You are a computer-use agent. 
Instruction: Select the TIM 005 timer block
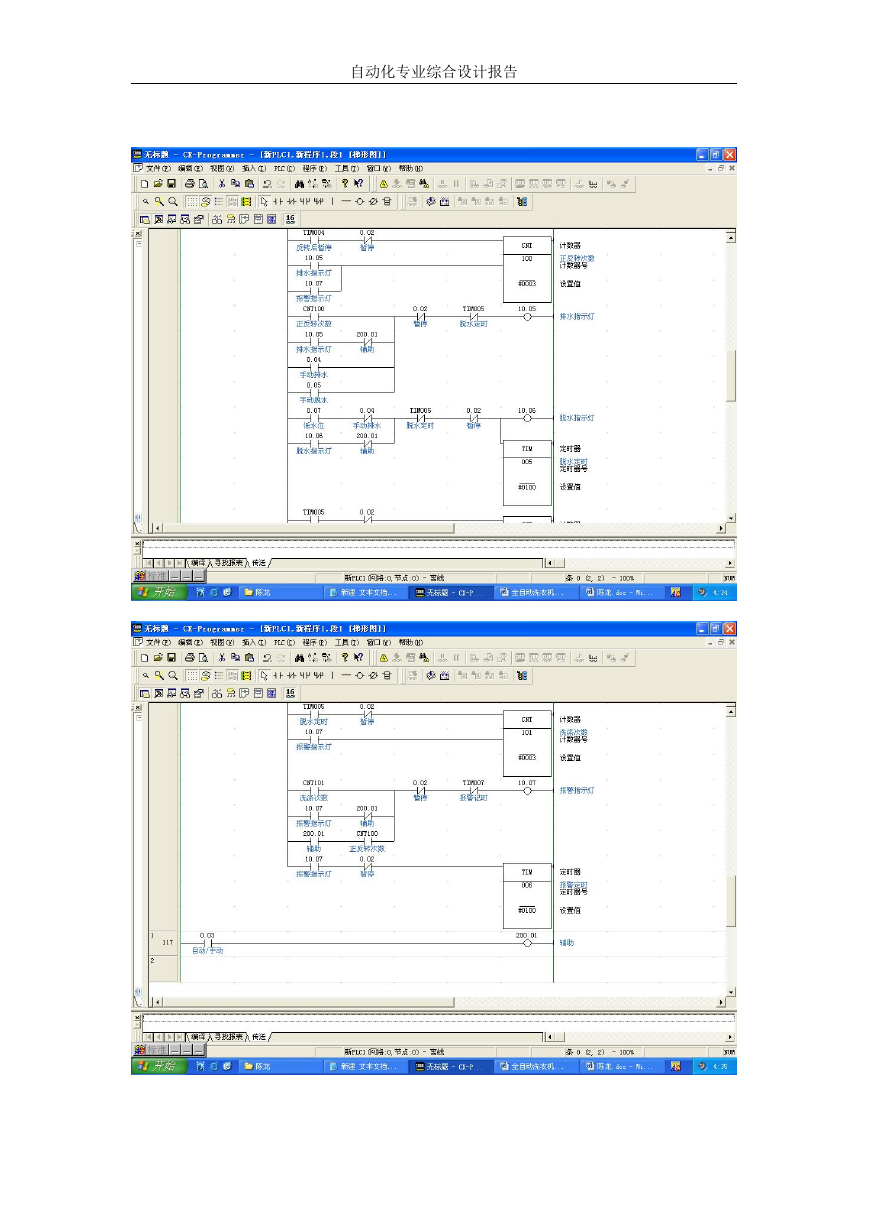[527, 472]
